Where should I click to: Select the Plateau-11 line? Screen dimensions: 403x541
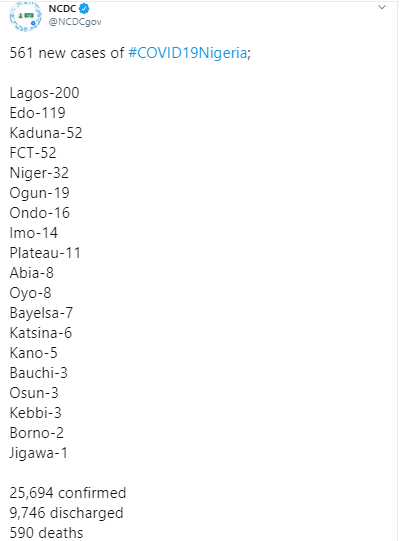(45, 253)
